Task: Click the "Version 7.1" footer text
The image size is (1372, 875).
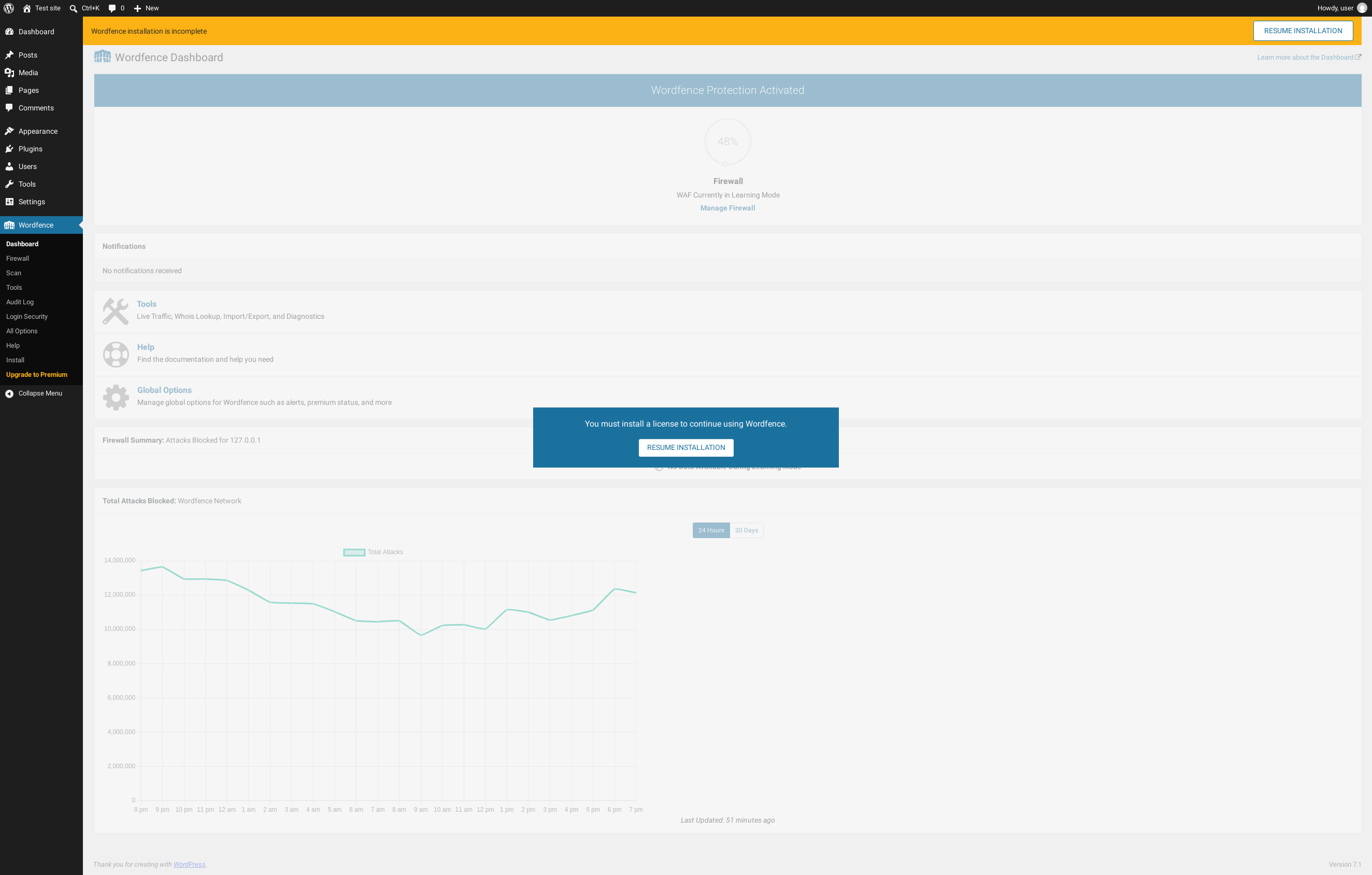Action: [1345, 864]
